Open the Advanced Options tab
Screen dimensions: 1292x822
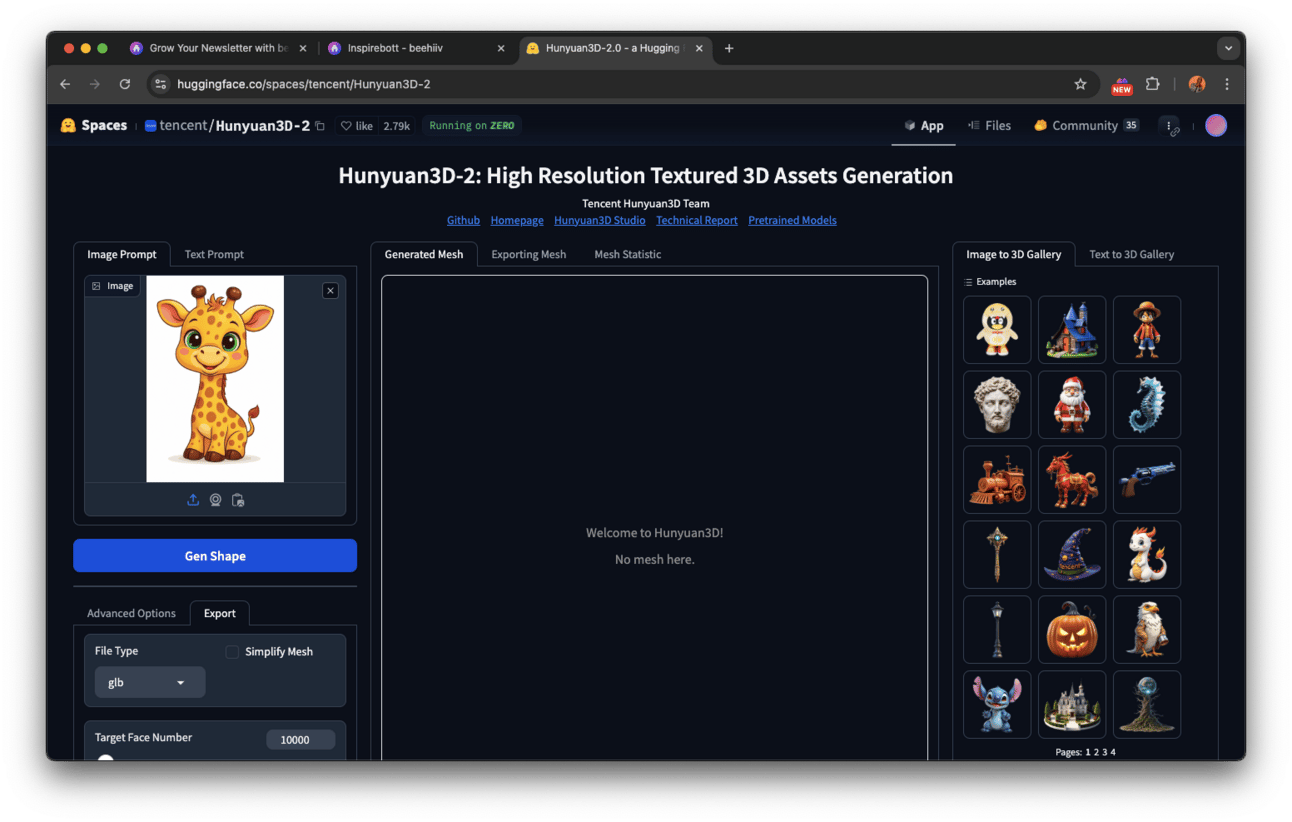[131, 613]
